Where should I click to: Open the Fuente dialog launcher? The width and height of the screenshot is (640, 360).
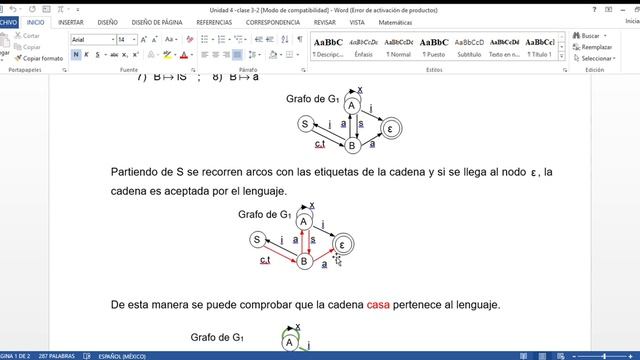coord(193,70)
